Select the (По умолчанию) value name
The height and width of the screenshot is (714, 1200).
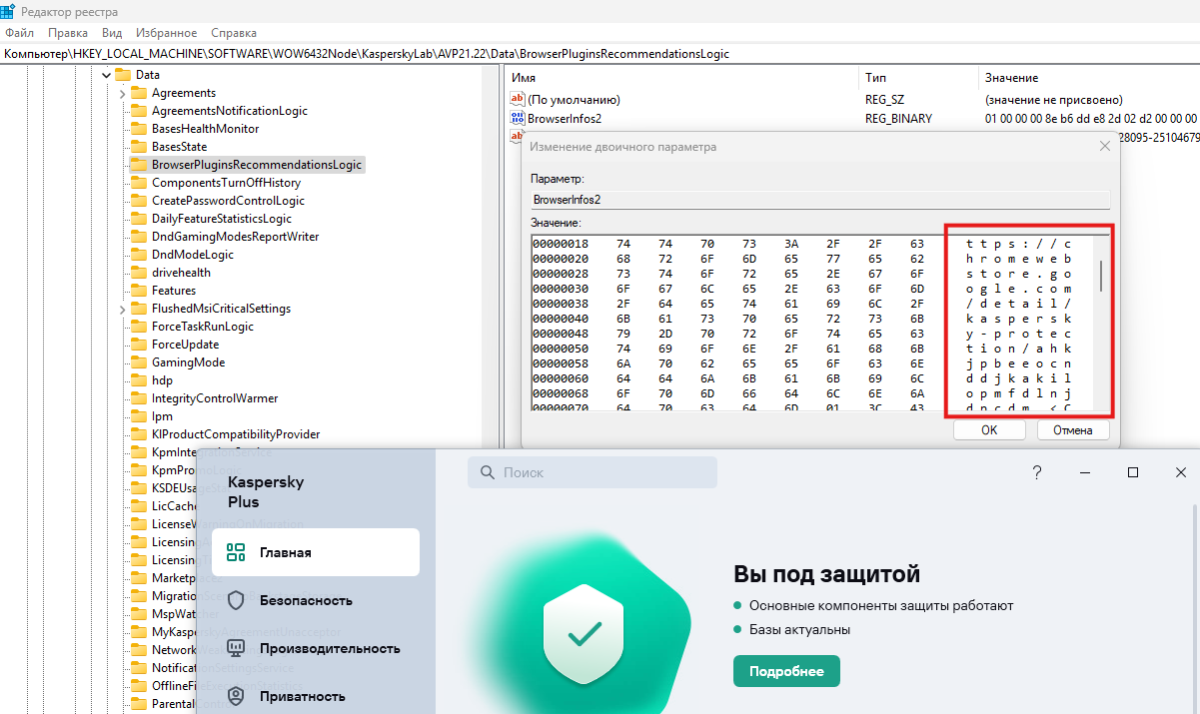574,99
